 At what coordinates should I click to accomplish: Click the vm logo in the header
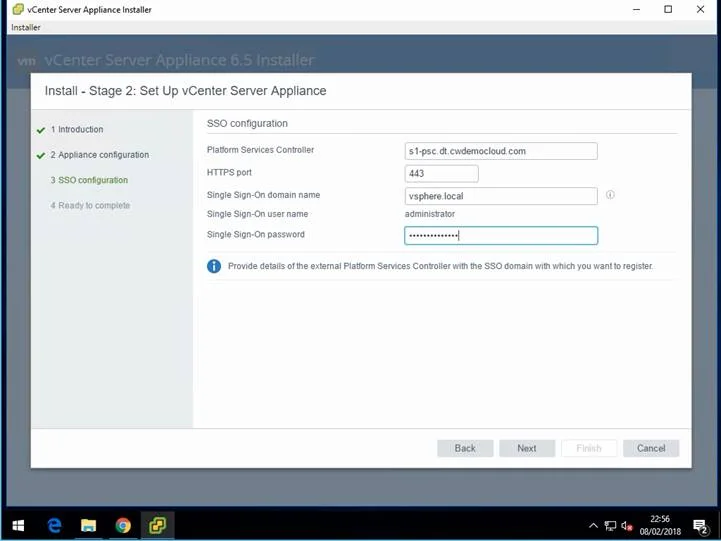tap(27, 61)
